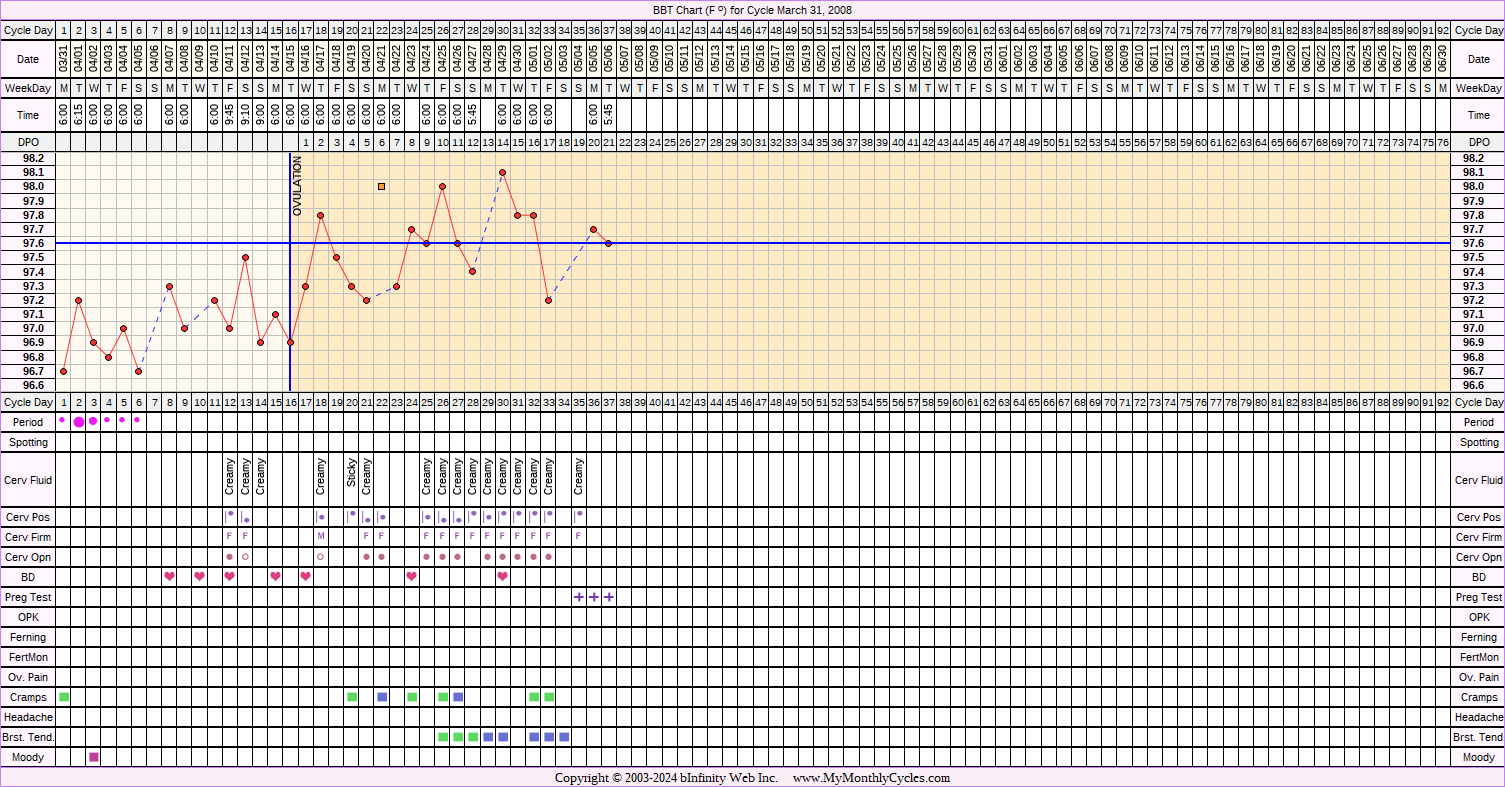This screenshot has width=1505, height=787.
Task: Click the 6:15 entry in the Time row
Action: click(x=79, y=115)
